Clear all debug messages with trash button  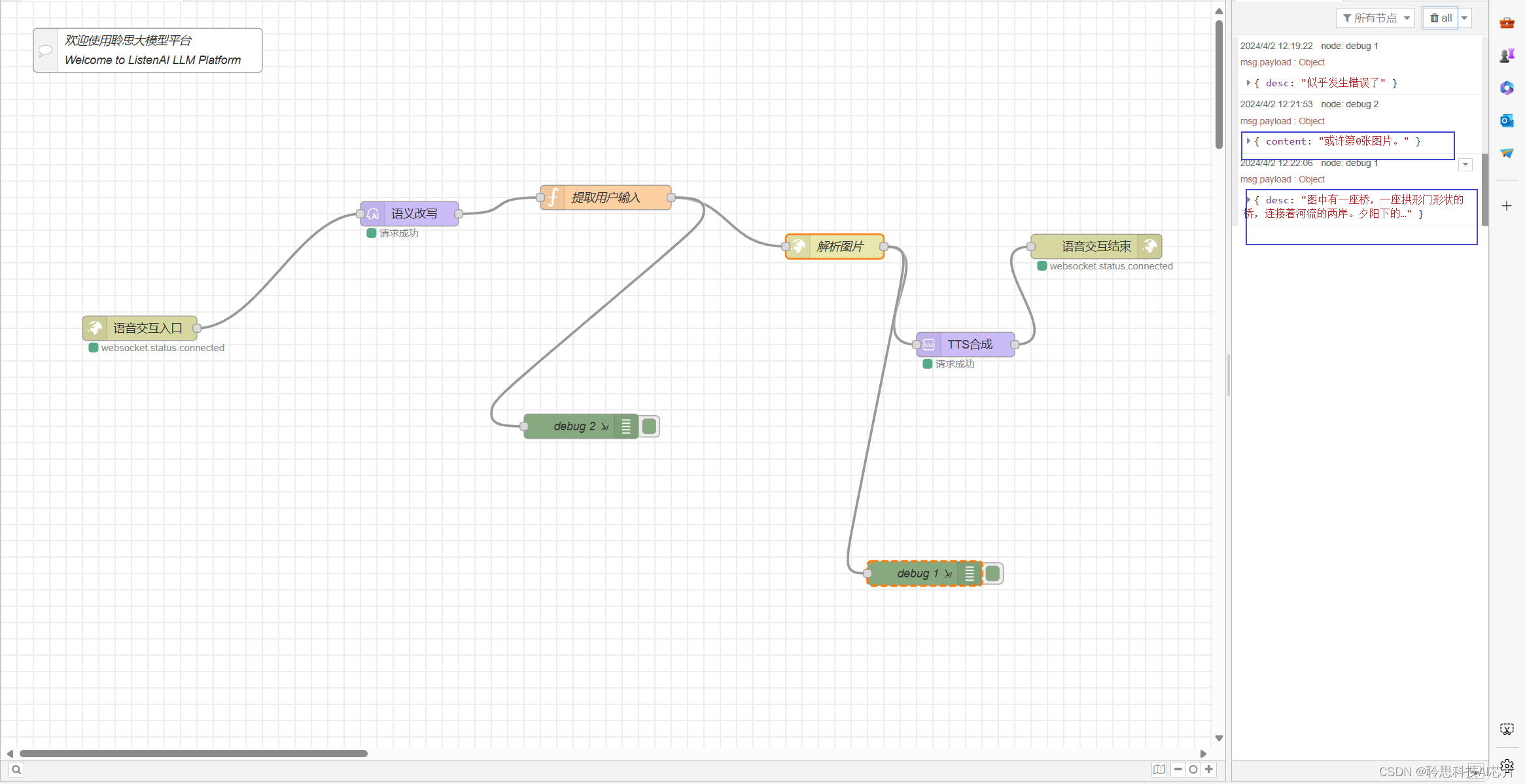pyautogui.click(x=1440, y=18)
